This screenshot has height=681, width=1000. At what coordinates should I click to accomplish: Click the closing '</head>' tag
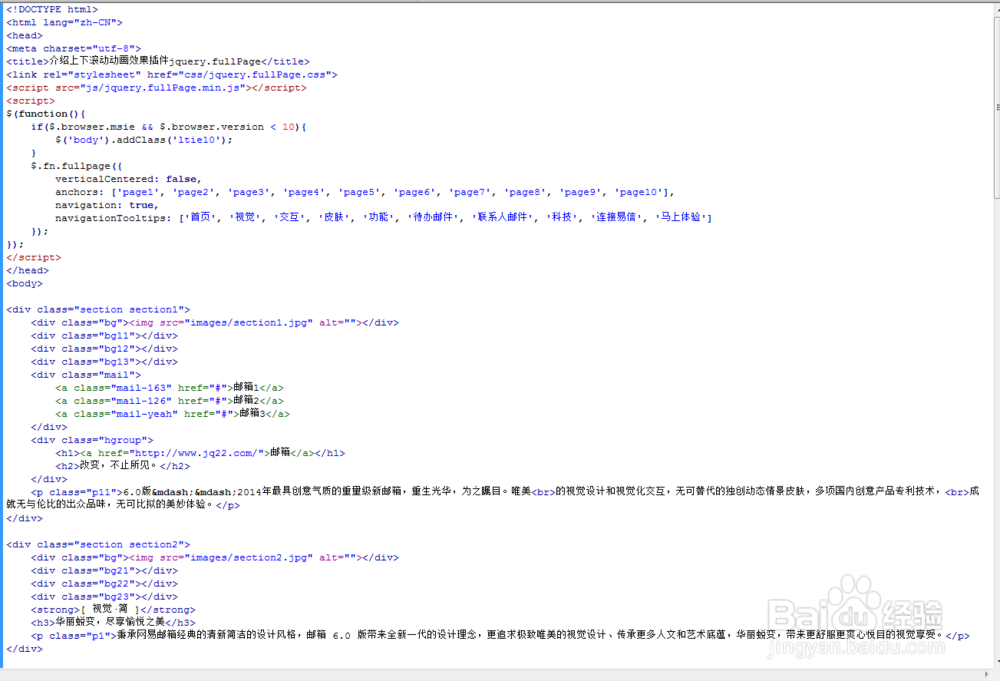(x=27, y=270)
